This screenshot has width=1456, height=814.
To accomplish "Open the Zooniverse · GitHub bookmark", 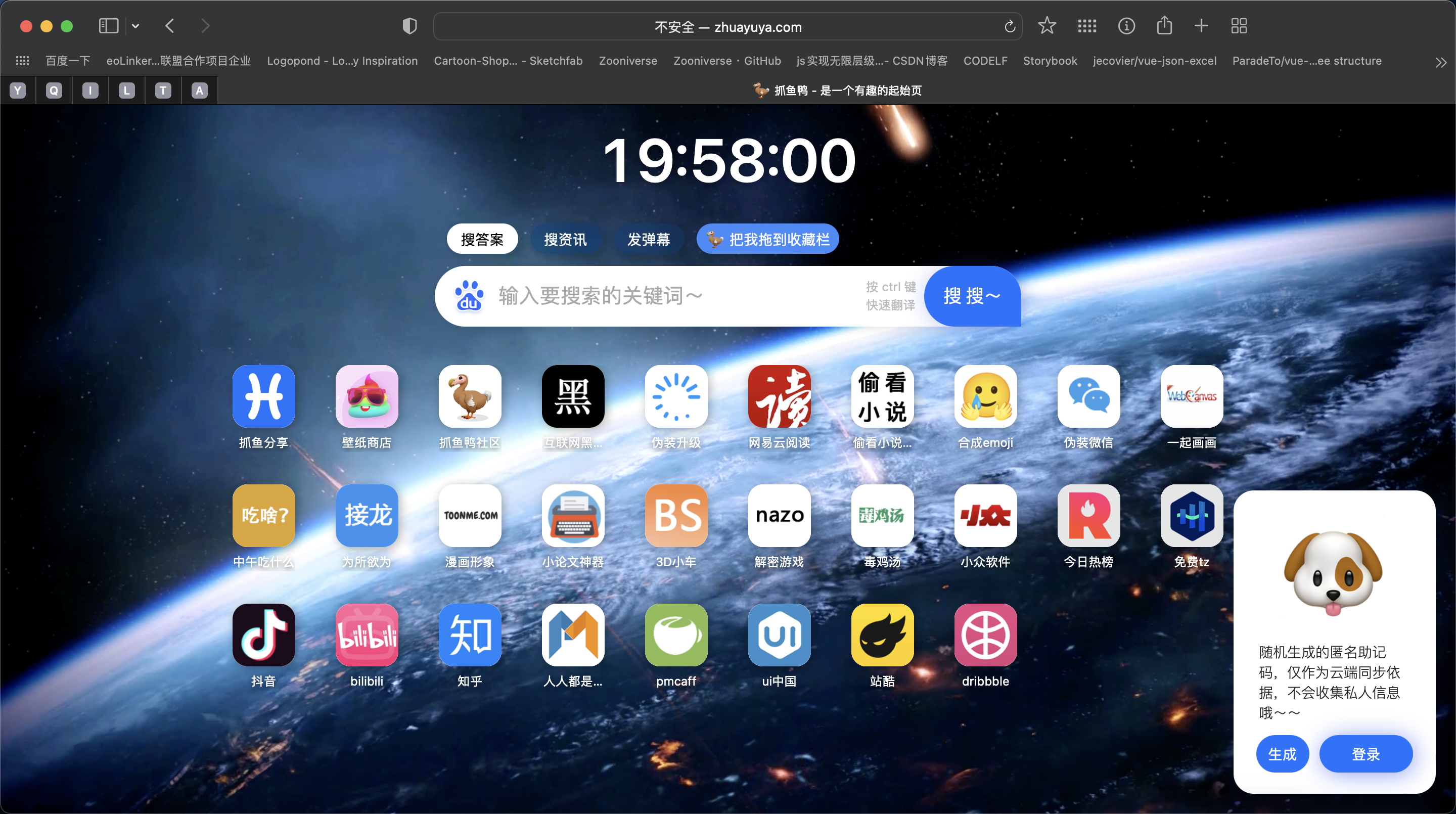I will click(727, 61).
